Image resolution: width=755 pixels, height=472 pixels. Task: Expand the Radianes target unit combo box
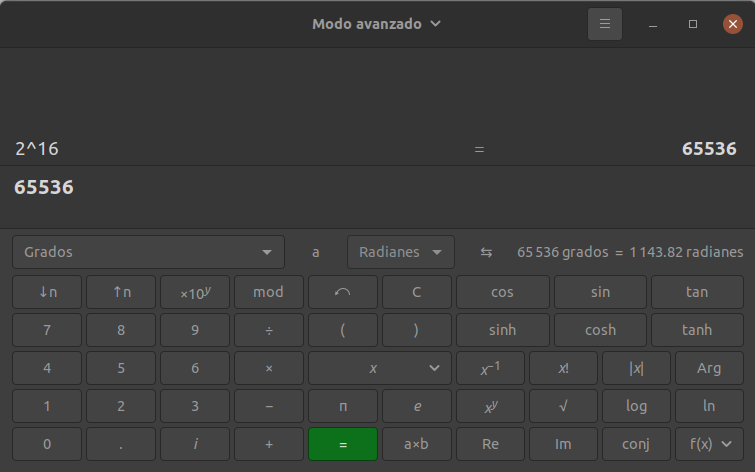pos(401,252)
